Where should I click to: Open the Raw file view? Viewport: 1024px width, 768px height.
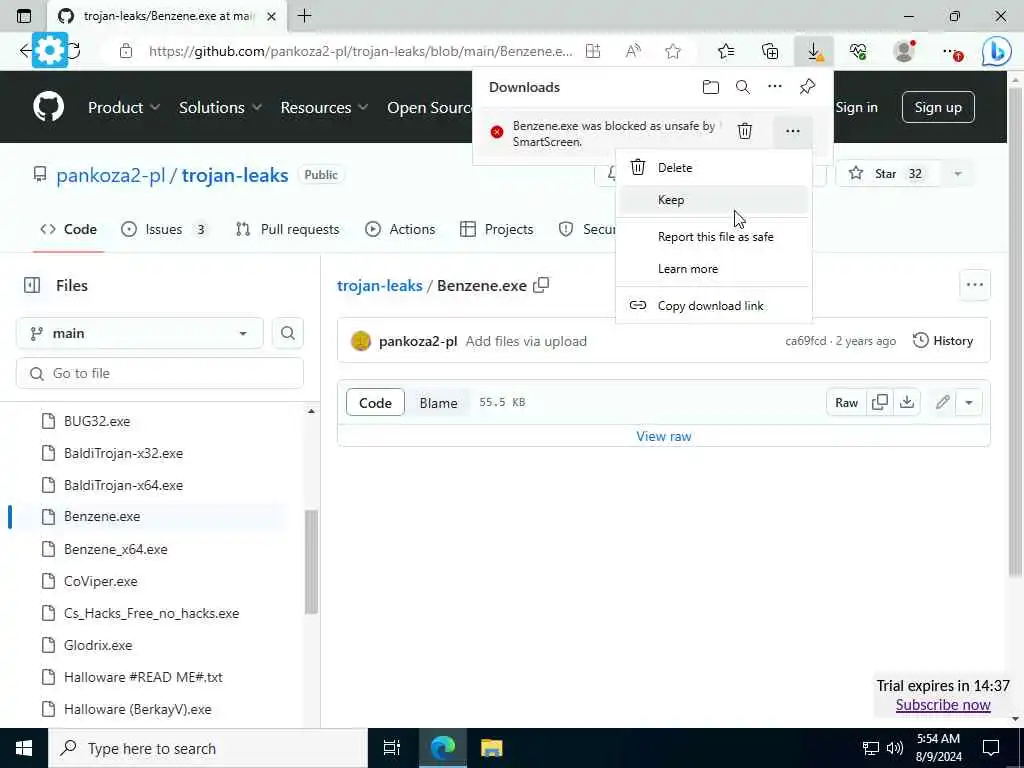pyautogui.click(x=846, y=402)
